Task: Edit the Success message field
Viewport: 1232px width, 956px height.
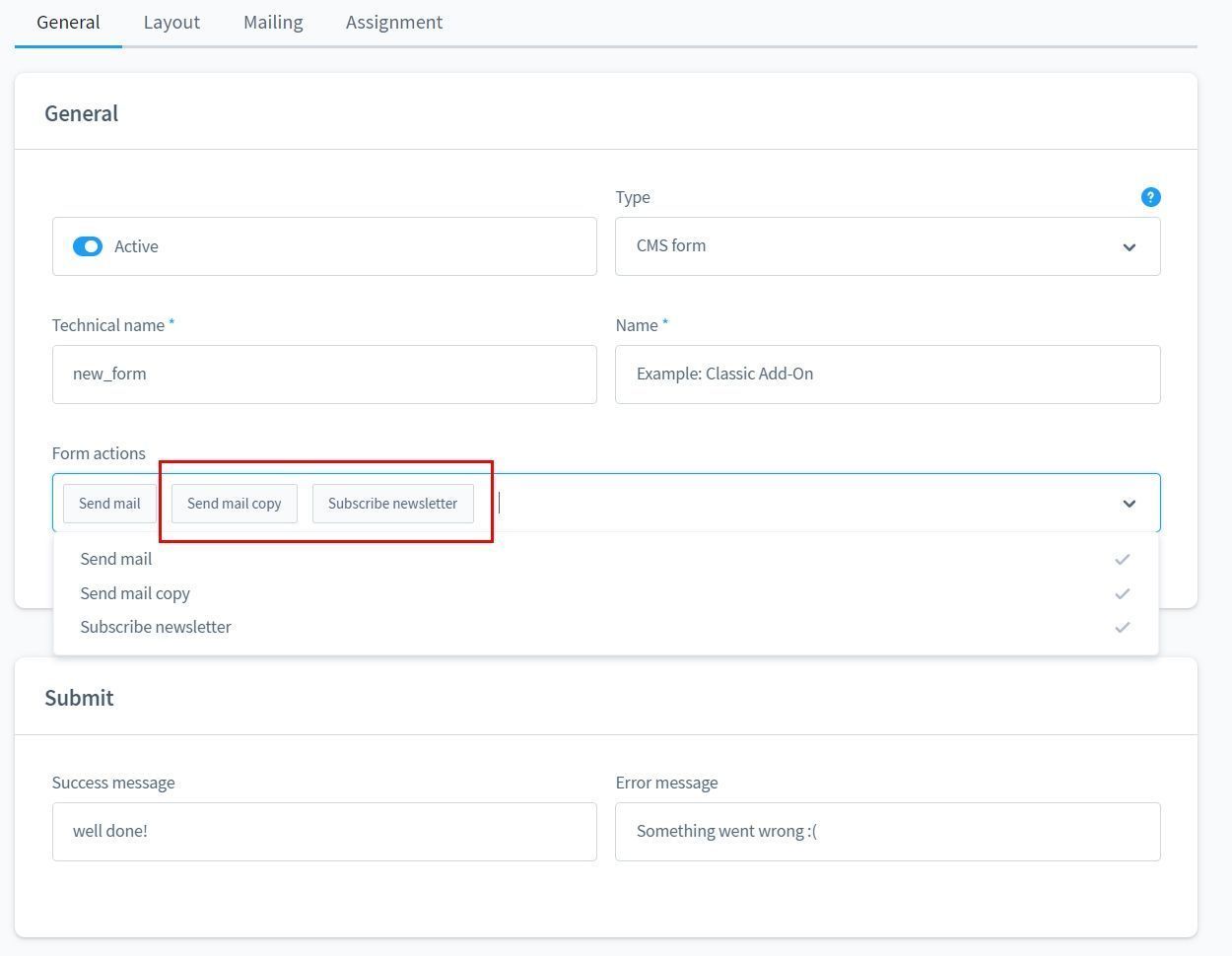Action: (324, 832)
